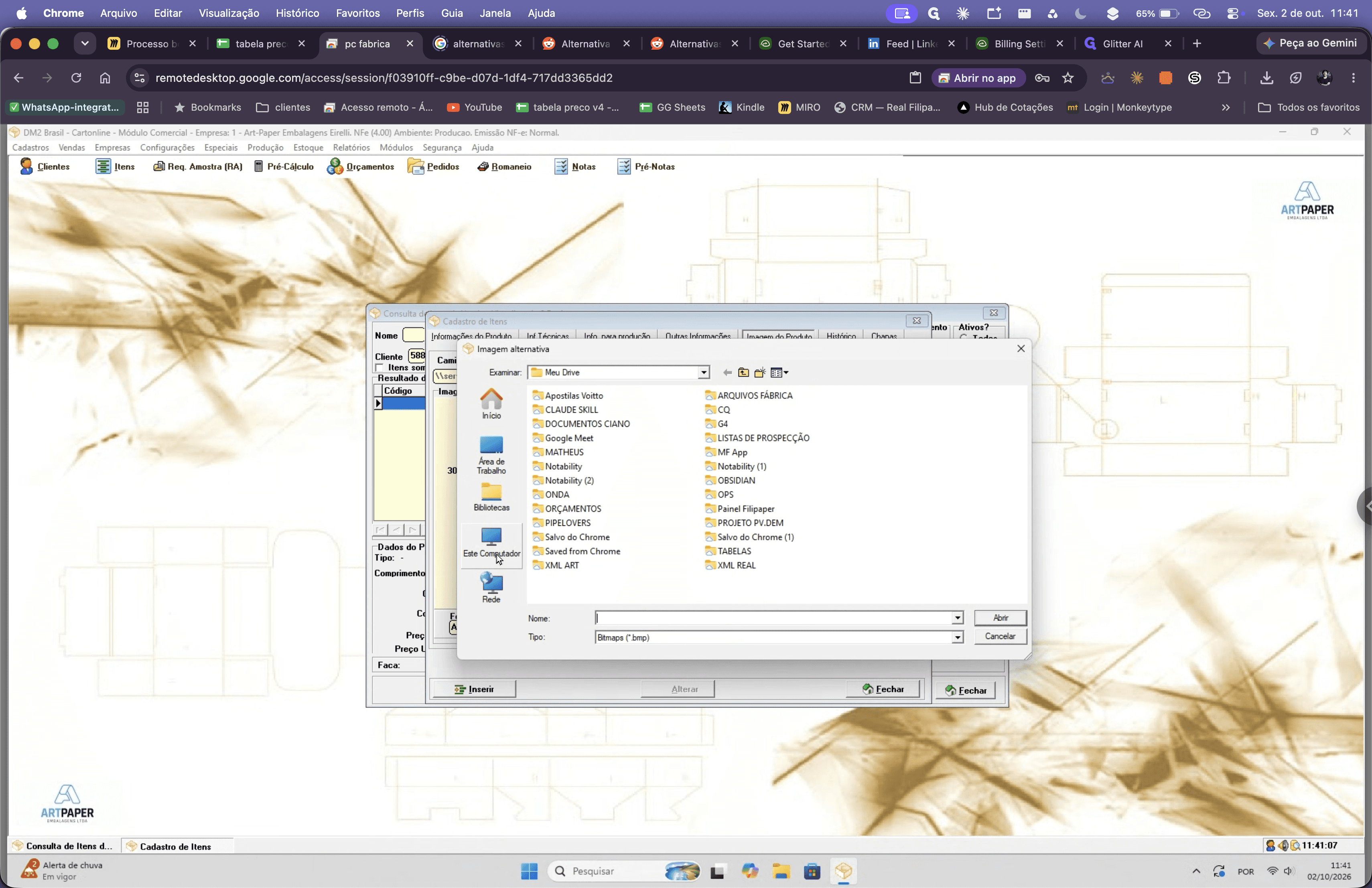Open the view menu icon in file dialog

[x=779, y=372]
